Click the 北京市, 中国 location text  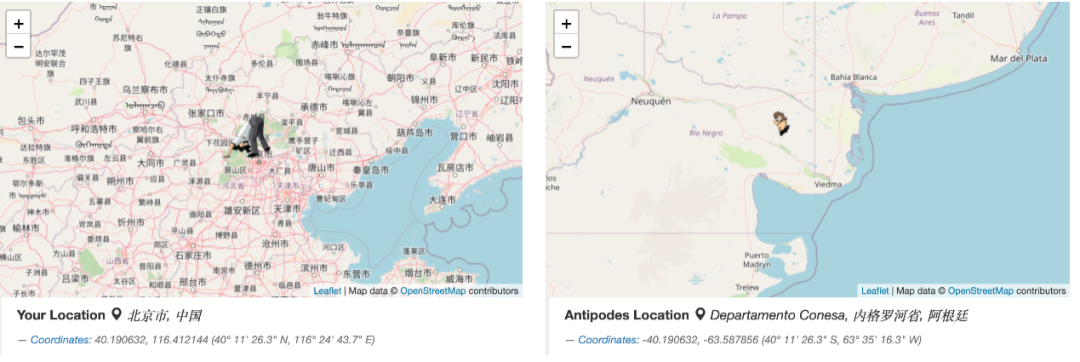coord(165,315)
